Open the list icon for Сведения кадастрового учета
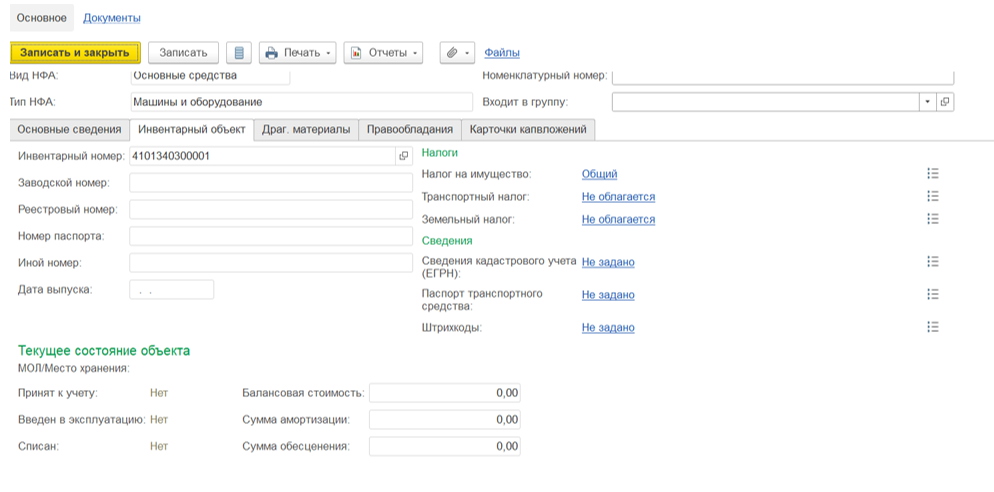This screenshot has width=994, height=492. tap(932, 261)
